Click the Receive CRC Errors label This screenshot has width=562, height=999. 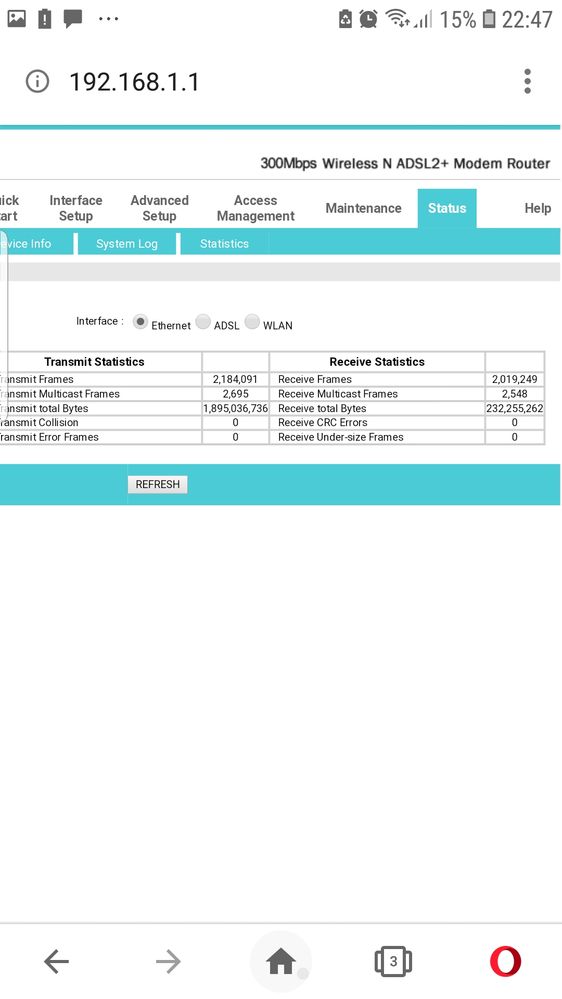tap(322, 422)
